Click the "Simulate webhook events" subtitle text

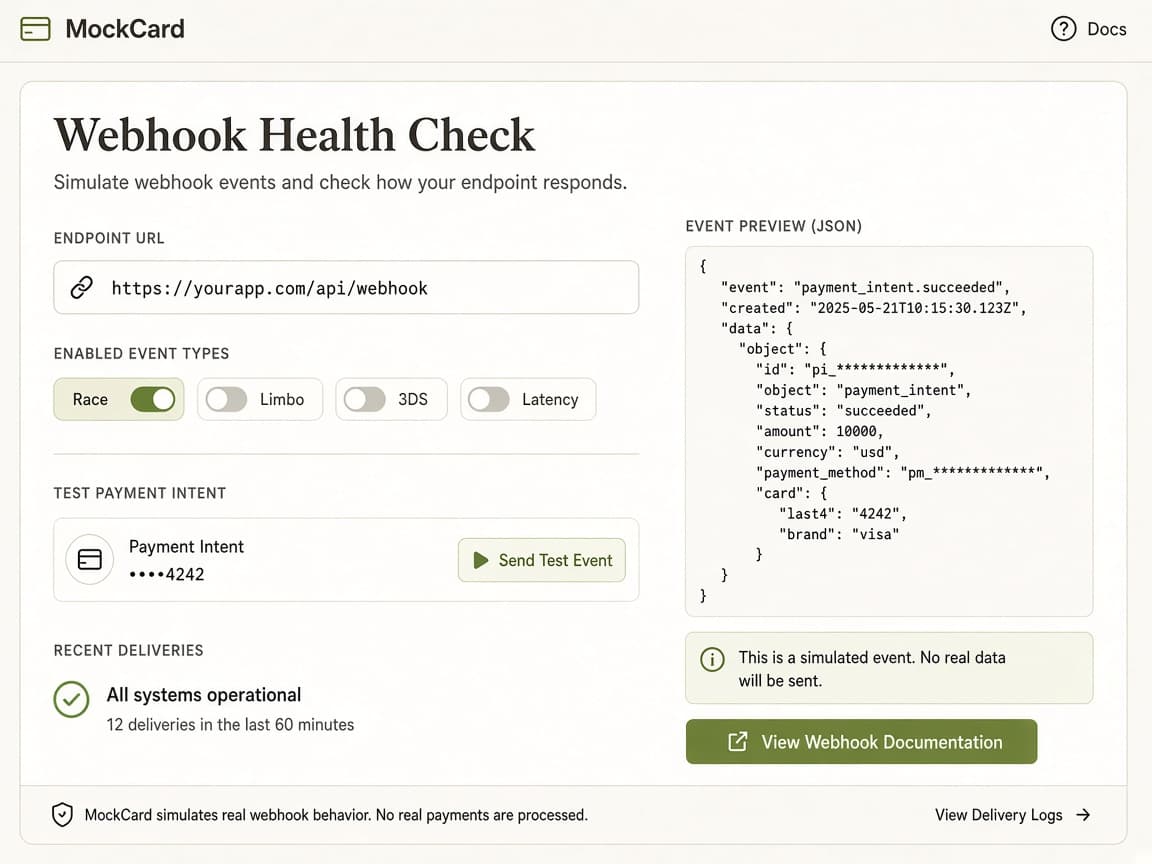point(340,182)
